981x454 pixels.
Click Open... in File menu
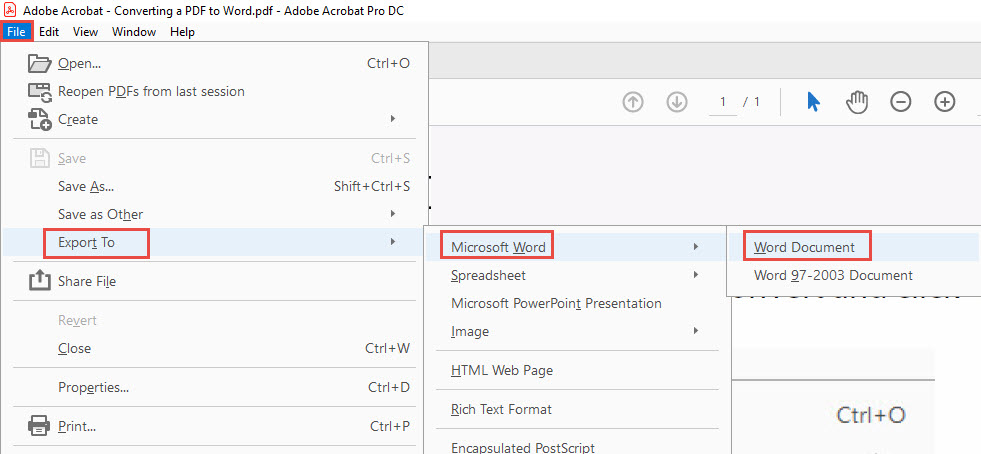(79, 63)
